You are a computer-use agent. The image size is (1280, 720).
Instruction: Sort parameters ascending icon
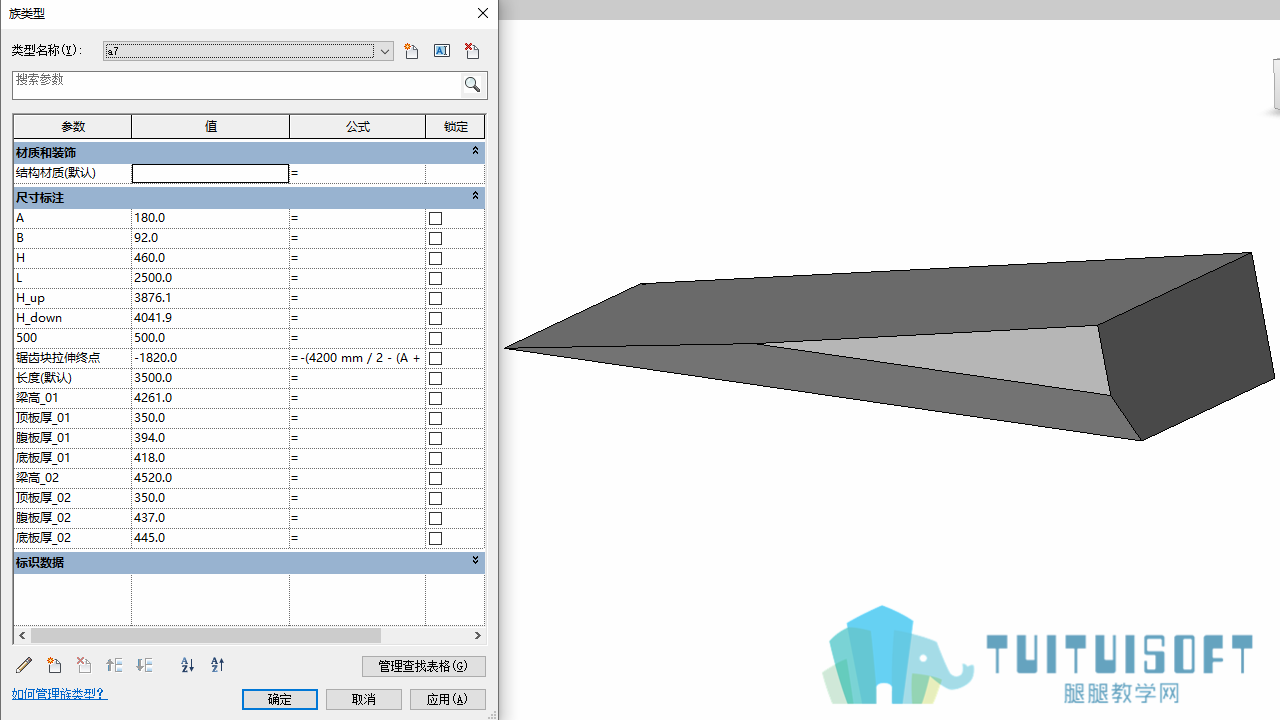[x=187, y=665]
